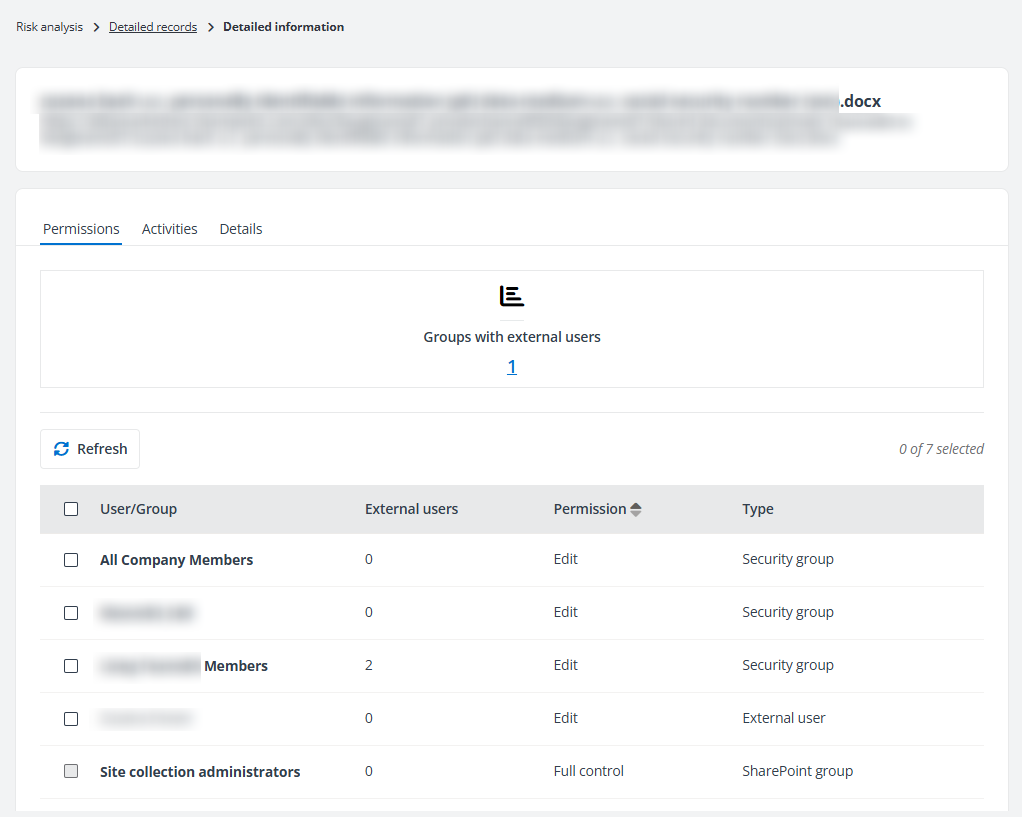Image resolution: width=1022 pixels, height=817 pixels.
Task: Select the All Company Members name
Action: pos(176,560)
